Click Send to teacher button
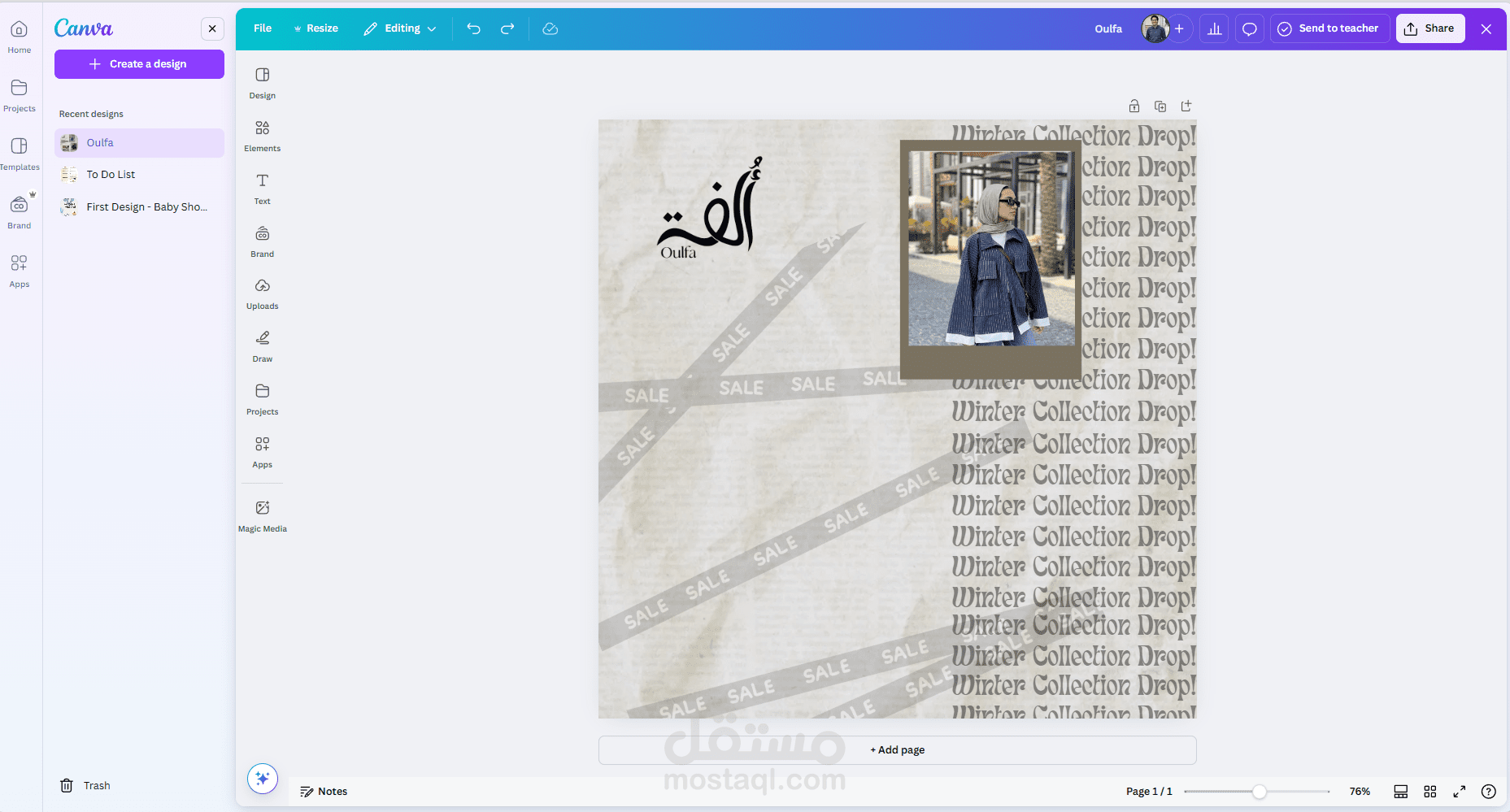Viewport: 1510px width, 812px height. (1329, 28)
